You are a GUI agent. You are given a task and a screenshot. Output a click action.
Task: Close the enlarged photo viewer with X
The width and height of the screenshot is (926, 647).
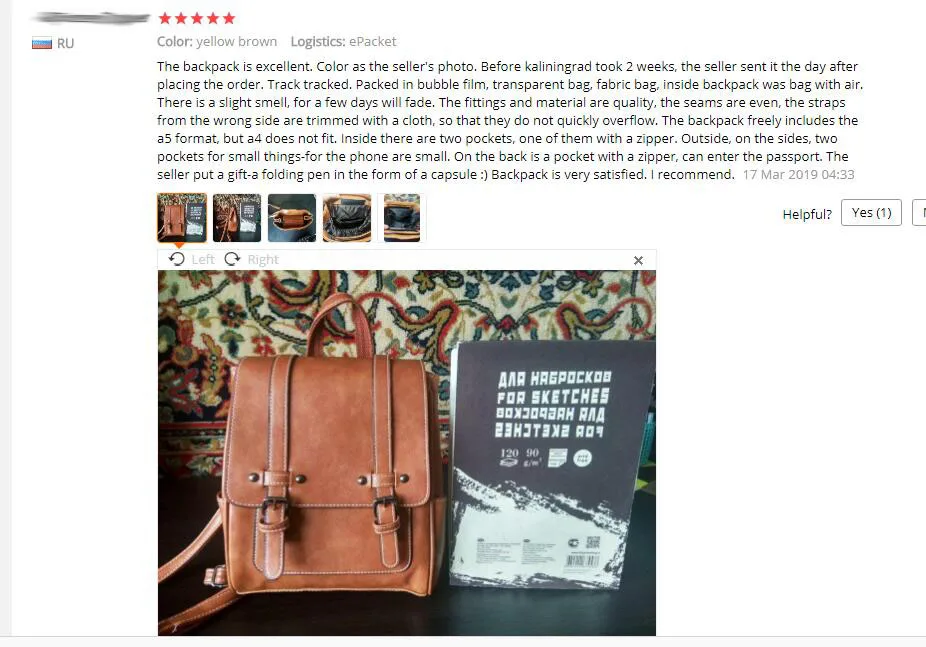(638, 260)
